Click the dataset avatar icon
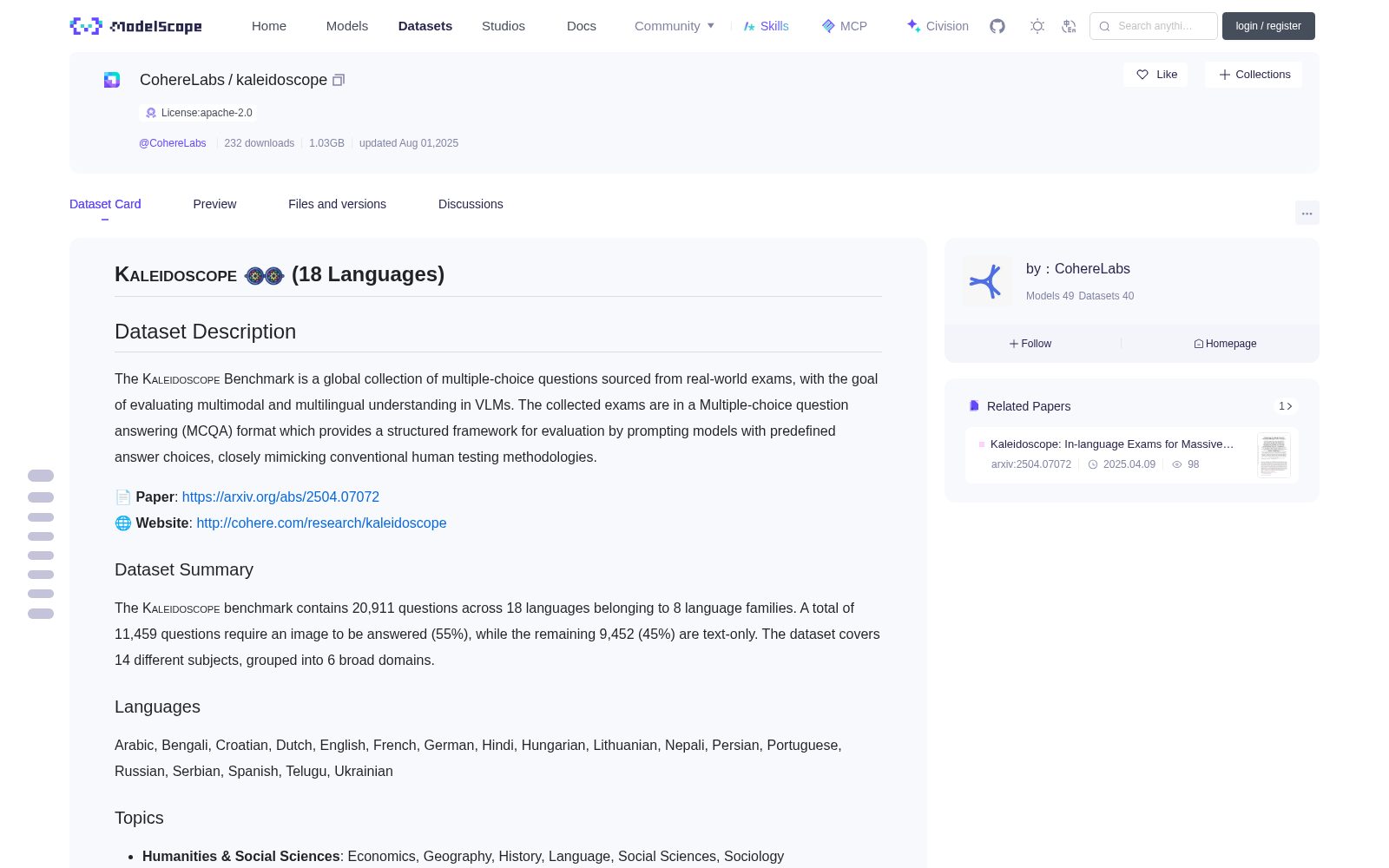This screenshot has width=1389, height=868. (112, 80)
